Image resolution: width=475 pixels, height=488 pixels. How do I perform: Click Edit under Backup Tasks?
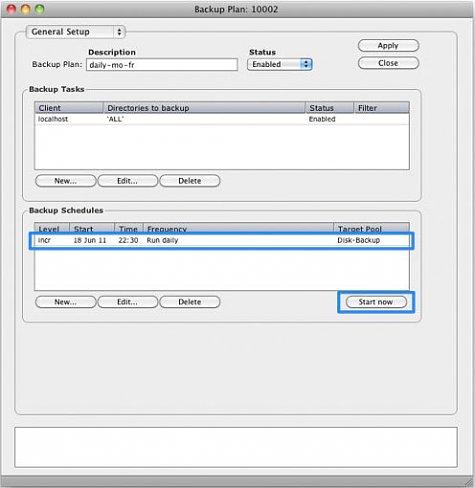coord(128,181)
